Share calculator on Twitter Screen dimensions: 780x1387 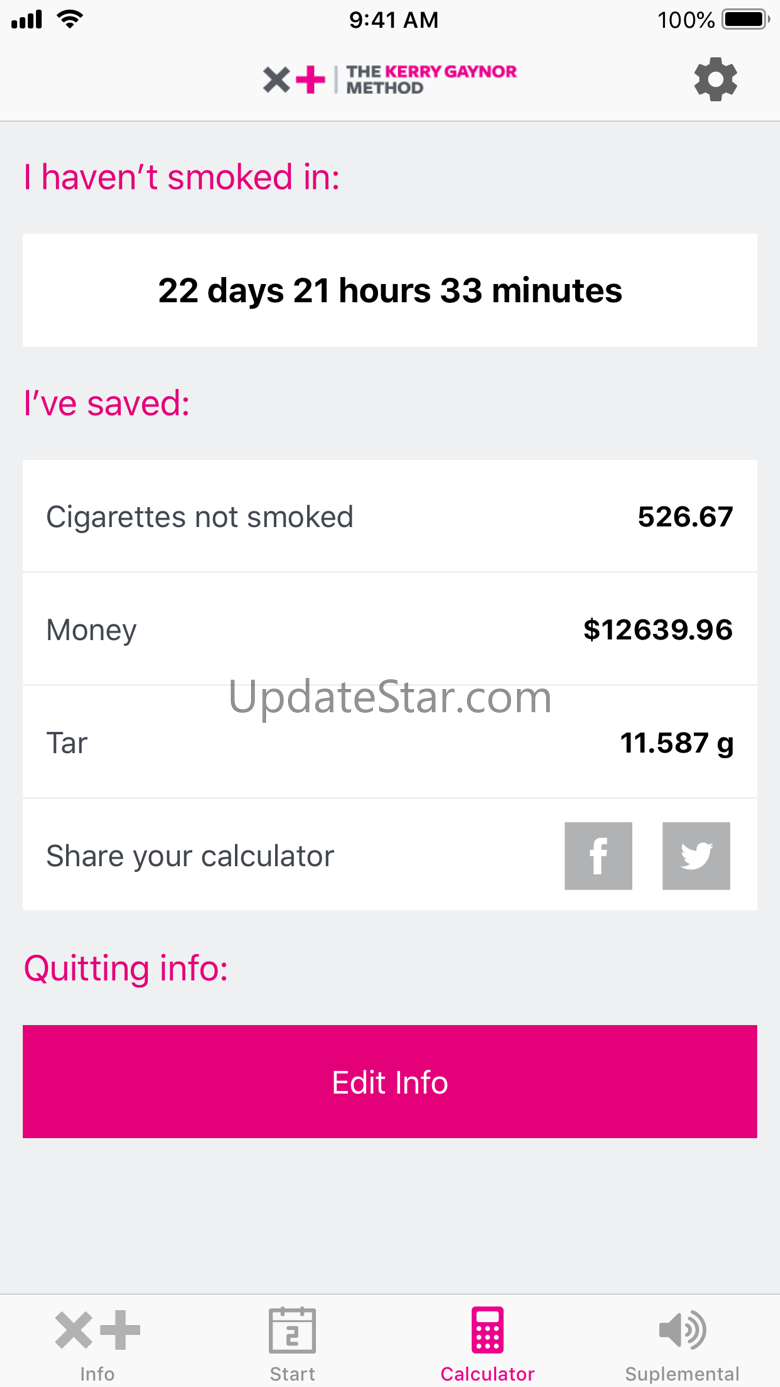click(696, 856)
